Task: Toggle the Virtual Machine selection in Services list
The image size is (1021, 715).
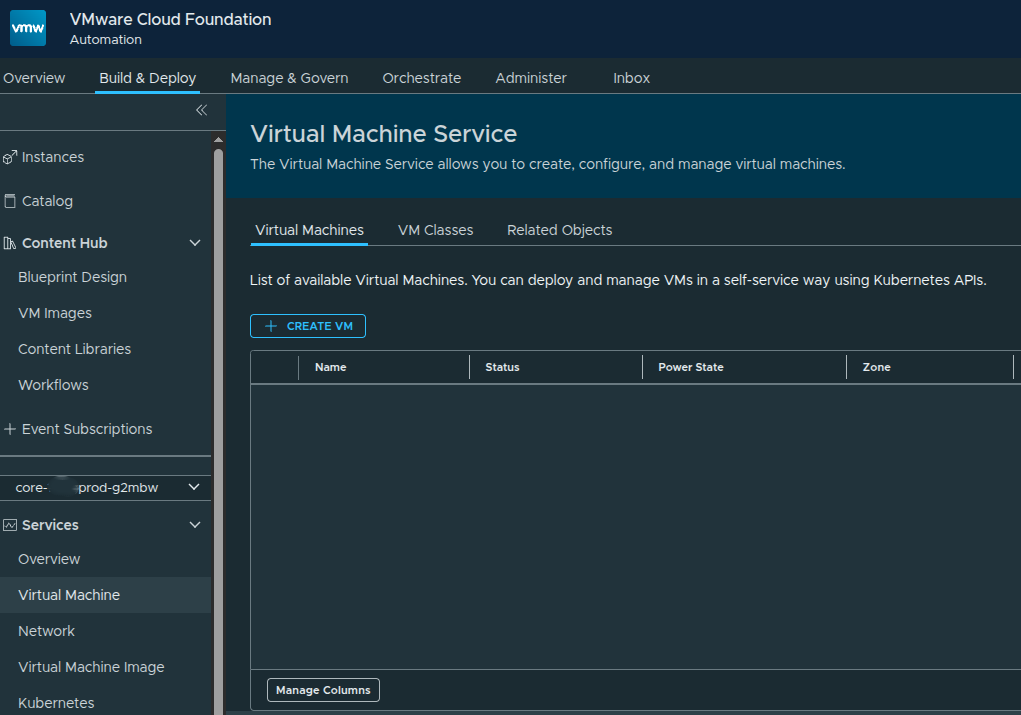Action: [69, 594]
